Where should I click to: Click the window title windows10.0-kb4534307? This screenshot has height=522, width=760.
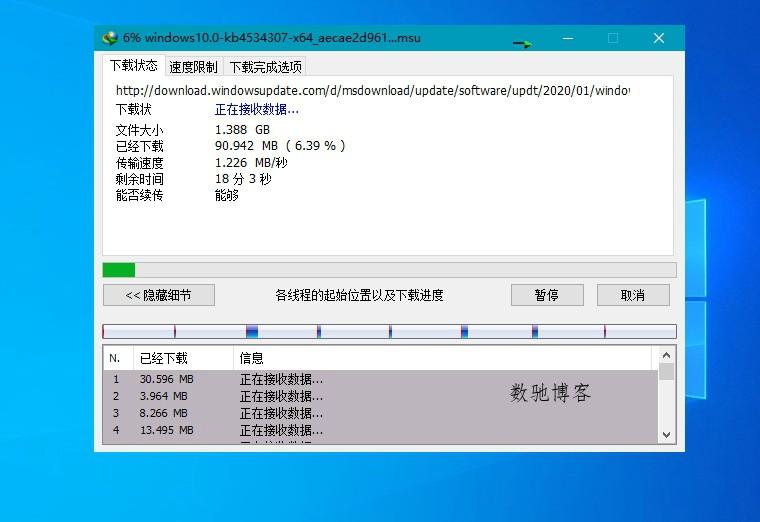(272, 38)
